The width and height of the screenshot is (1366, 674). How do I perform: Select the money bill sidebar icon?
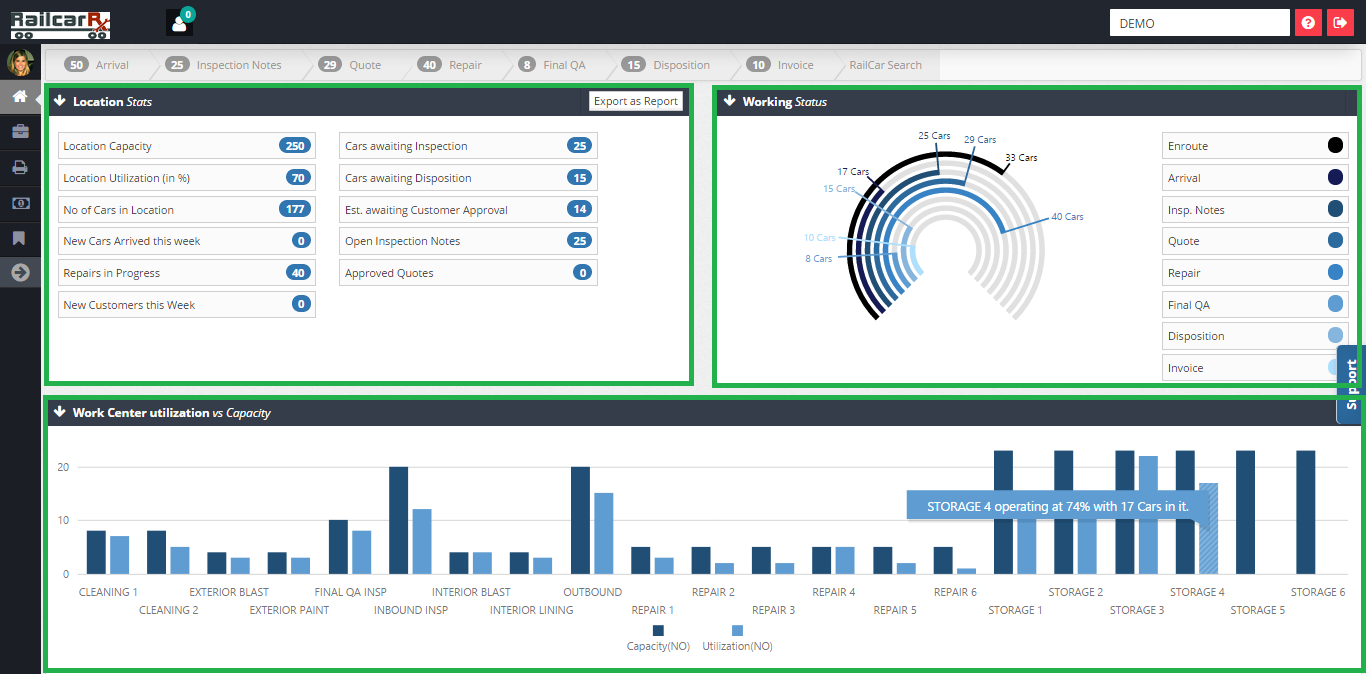(x=20, y=202)
